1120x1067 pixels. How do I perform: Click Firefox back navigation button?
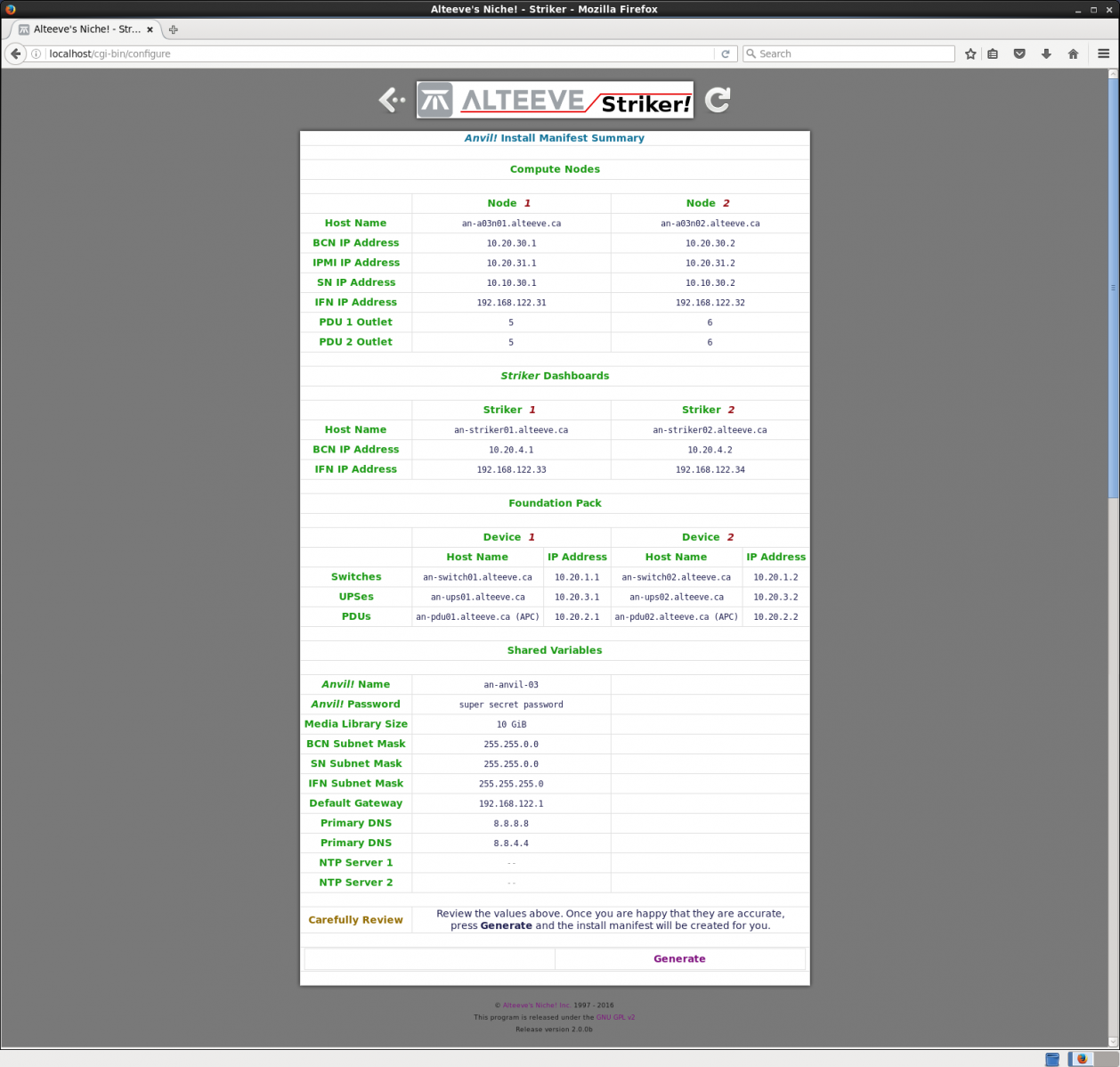click(15, 53)
